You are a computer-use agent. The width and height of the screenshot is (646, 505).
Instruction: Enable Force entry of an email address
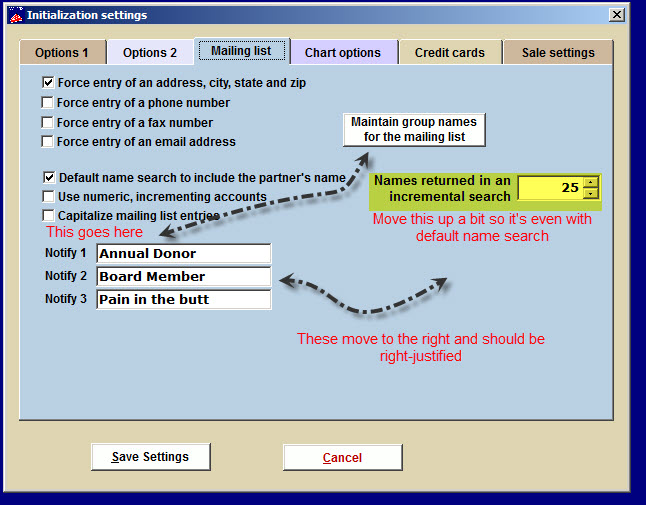(x=48, y=142)
